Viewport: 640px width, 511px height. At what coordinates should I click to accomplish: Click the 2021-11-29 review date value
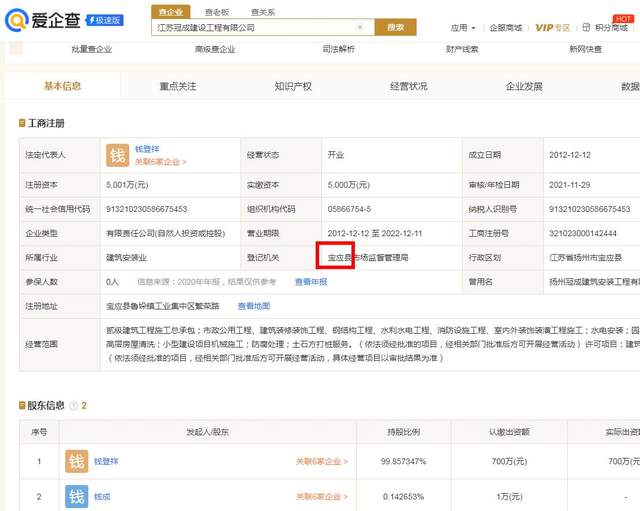click(x=570, y=185)
